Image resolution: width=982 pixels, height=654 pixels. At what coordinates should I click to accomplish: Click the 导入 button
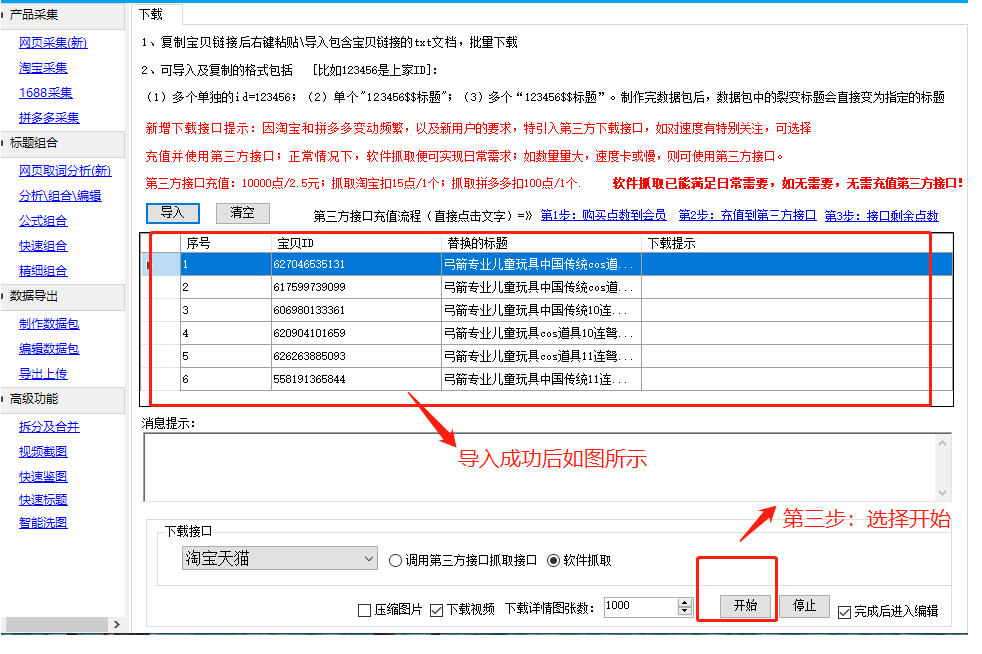pos(173,213)
